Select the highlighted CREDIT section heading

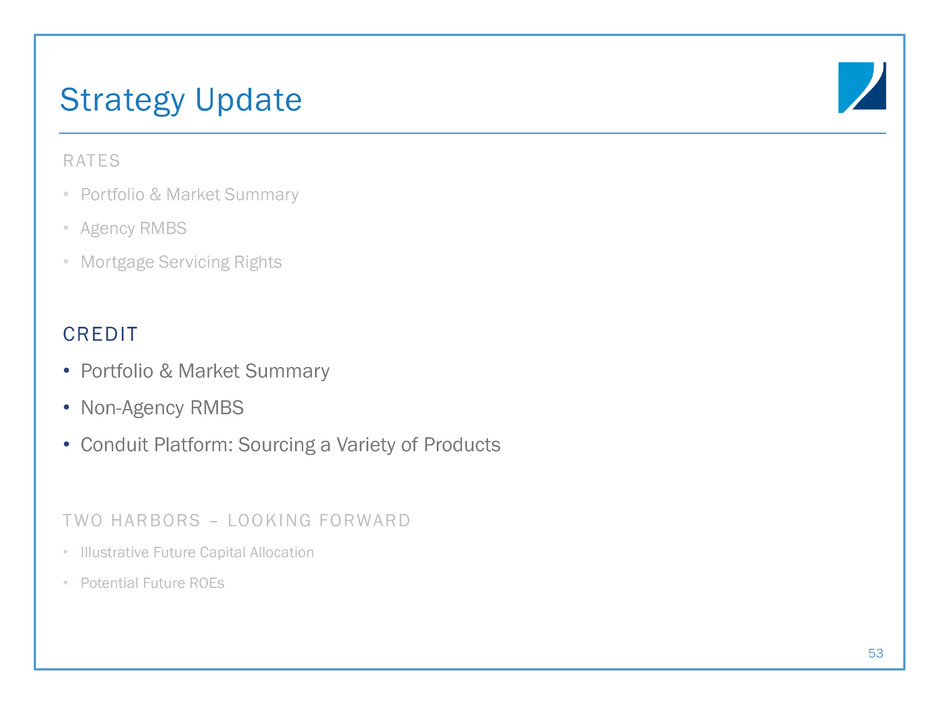(99, 333)
